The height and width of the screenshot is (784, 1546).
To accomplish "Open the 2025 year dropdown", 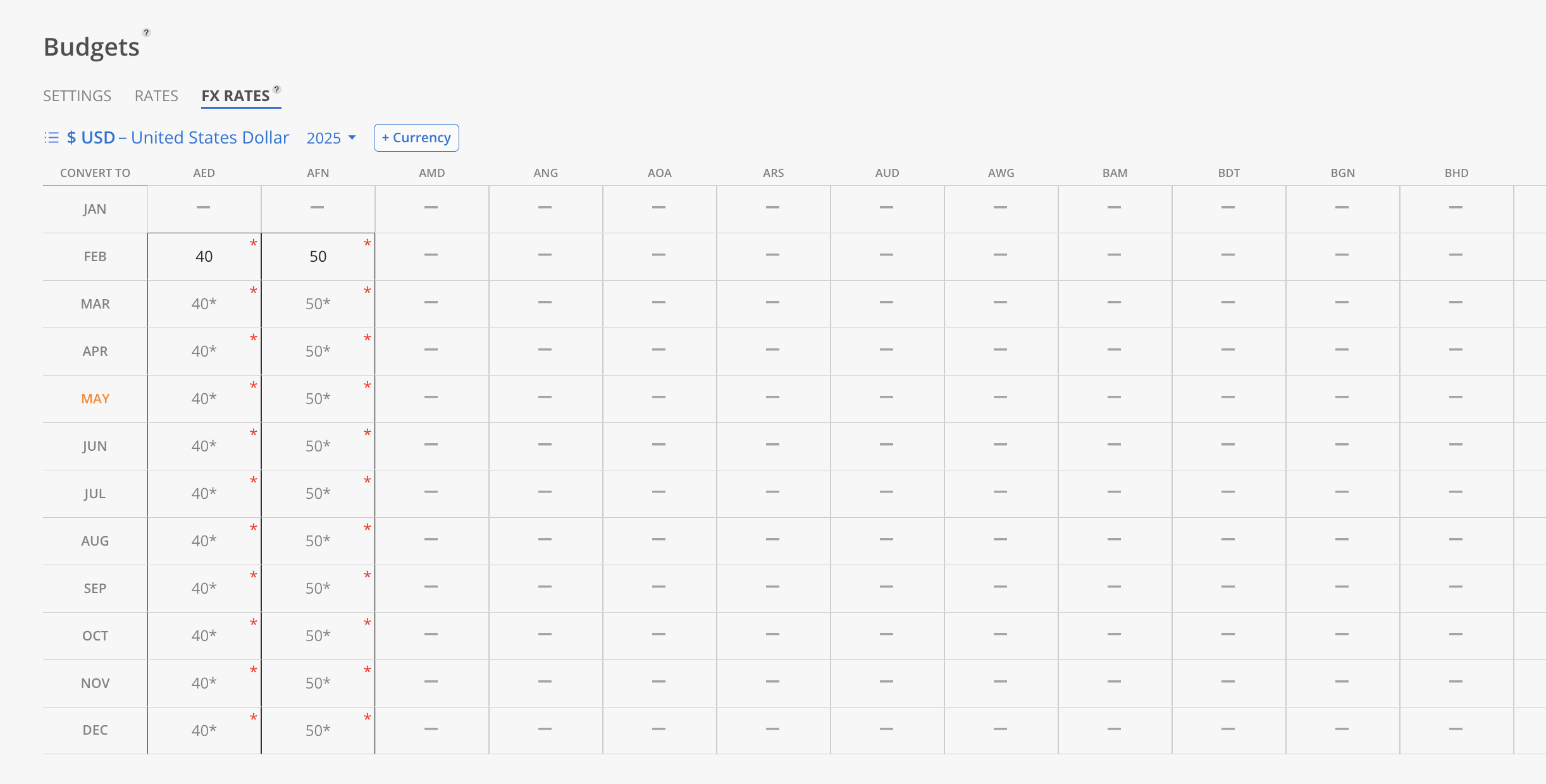I will coord(331,138).
